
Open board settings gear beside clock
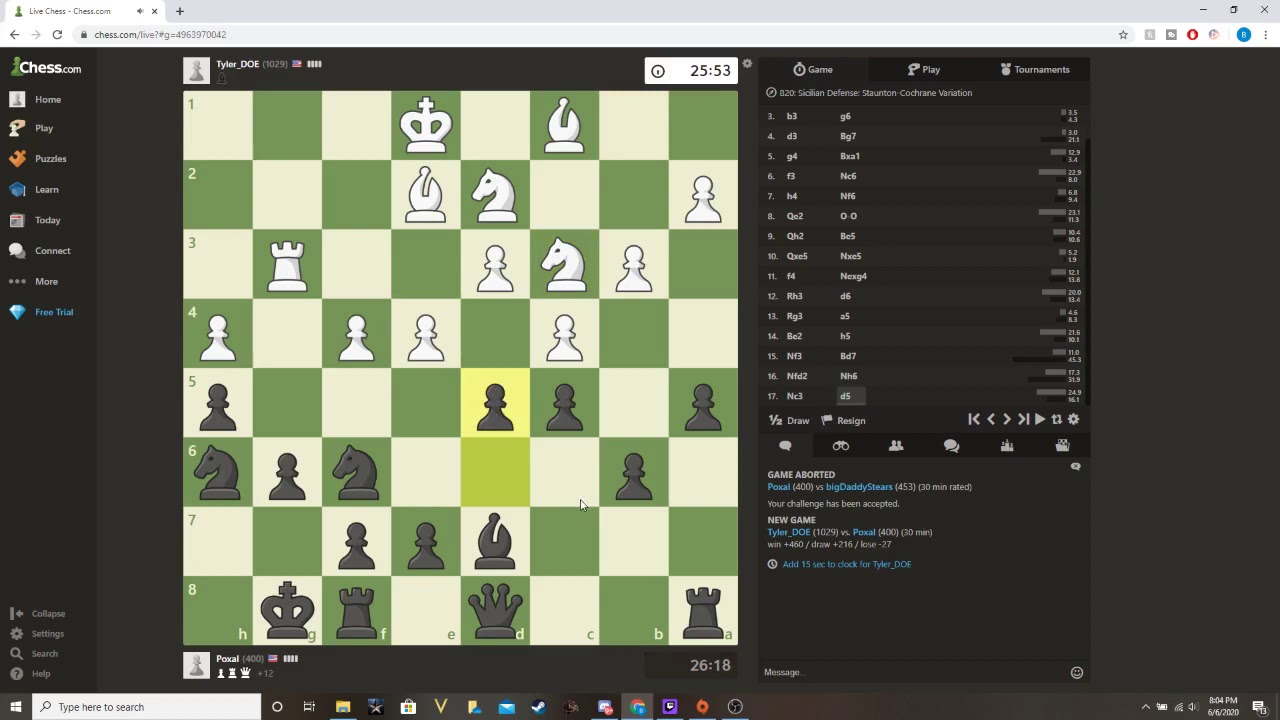pos(747,64)
